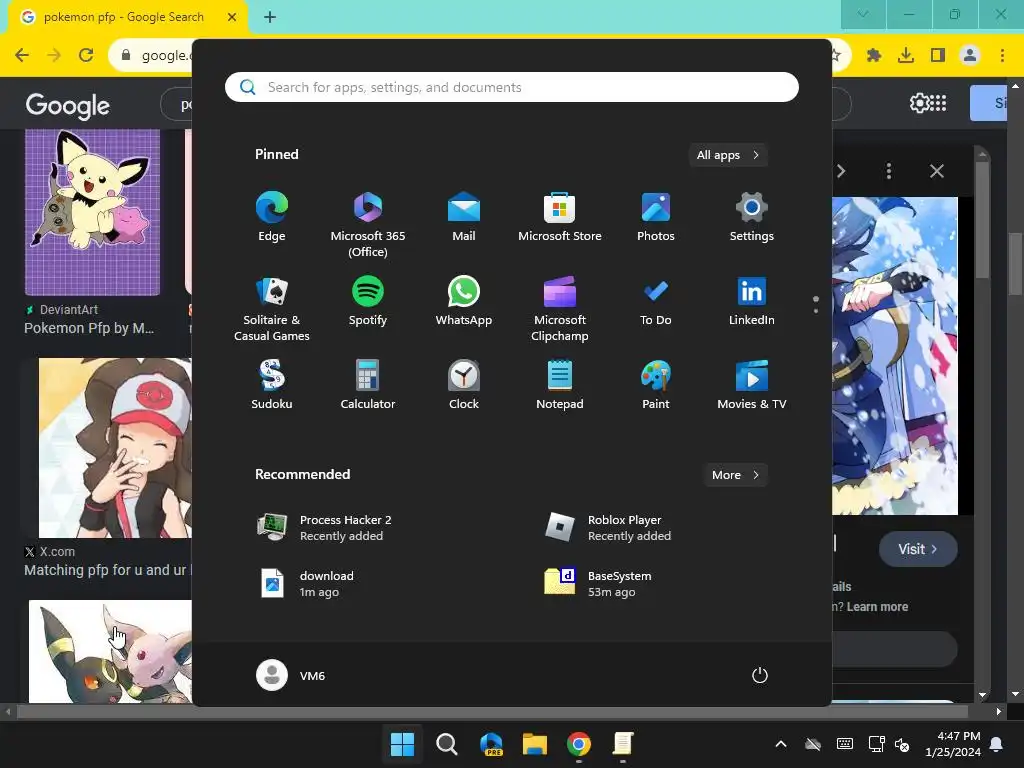Open Edge Preview from taskbar
The image size is (1024, 768).
tap(491, 744)
